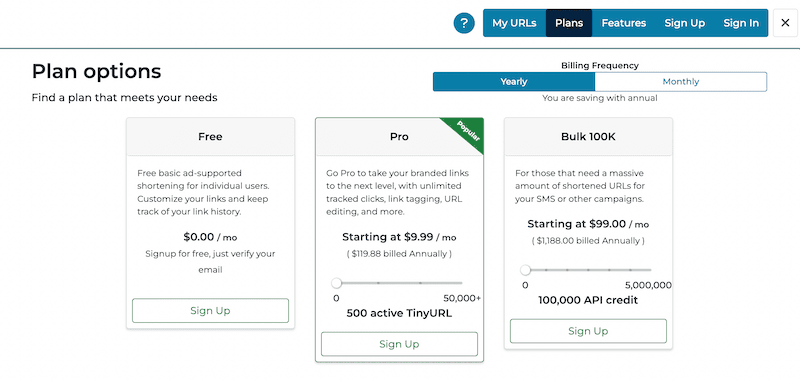Click the blue question mark help icon
The image size is (800, 381).
(x=464, y=23)
